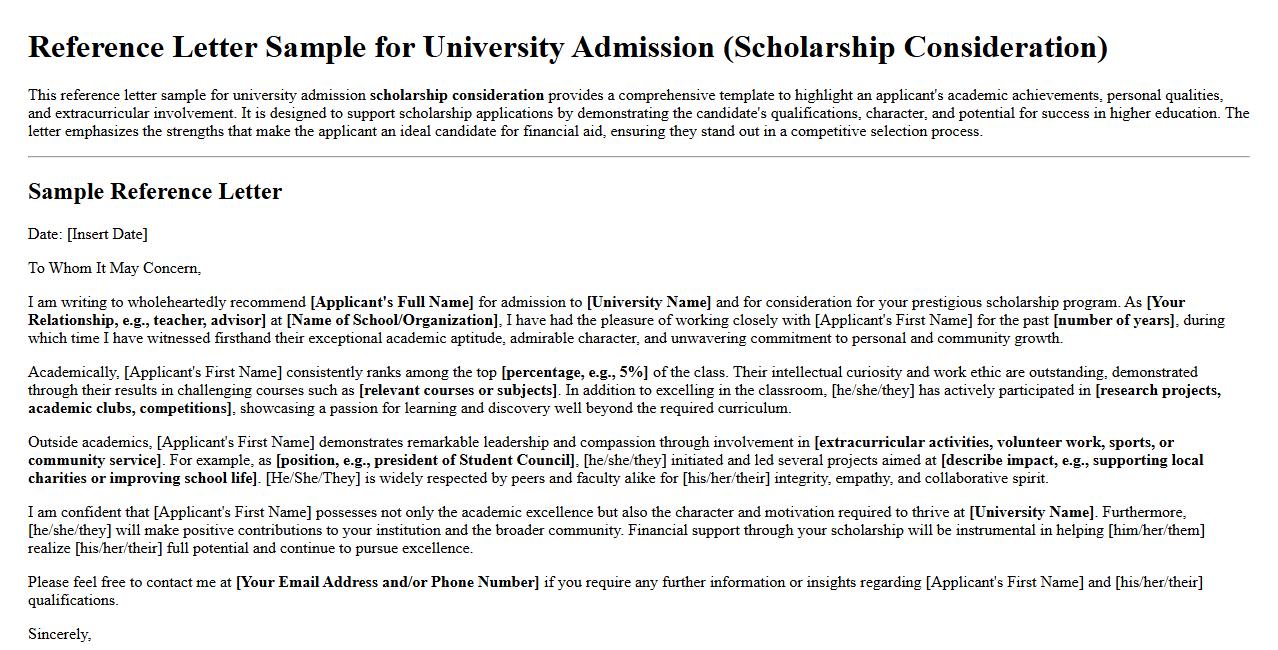Click the "[relevant courses or subjects]" placeholder
Screen dimensions: 1278x650
(458, 390)
